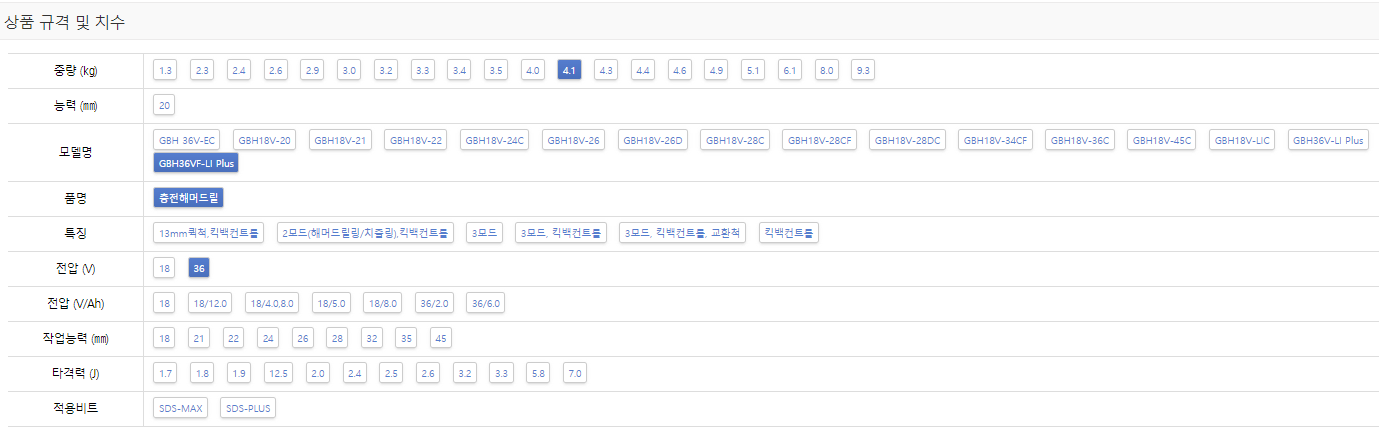1379x427 pixels.
Task: Select the plain 3모드 feature chip
Action: tap(485, 233)
